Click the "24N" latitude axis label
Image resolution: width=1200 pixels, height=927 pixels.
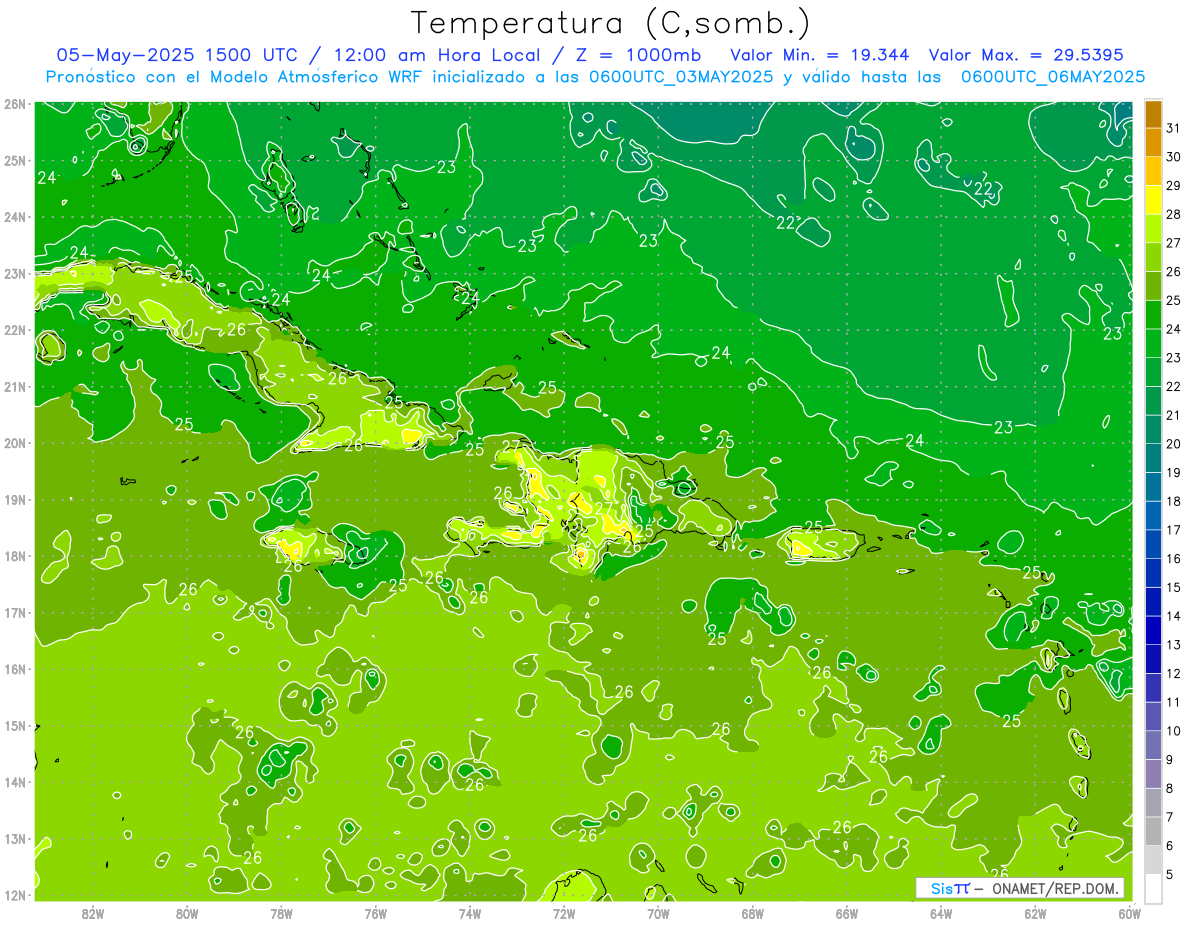[x=14, y=217]
